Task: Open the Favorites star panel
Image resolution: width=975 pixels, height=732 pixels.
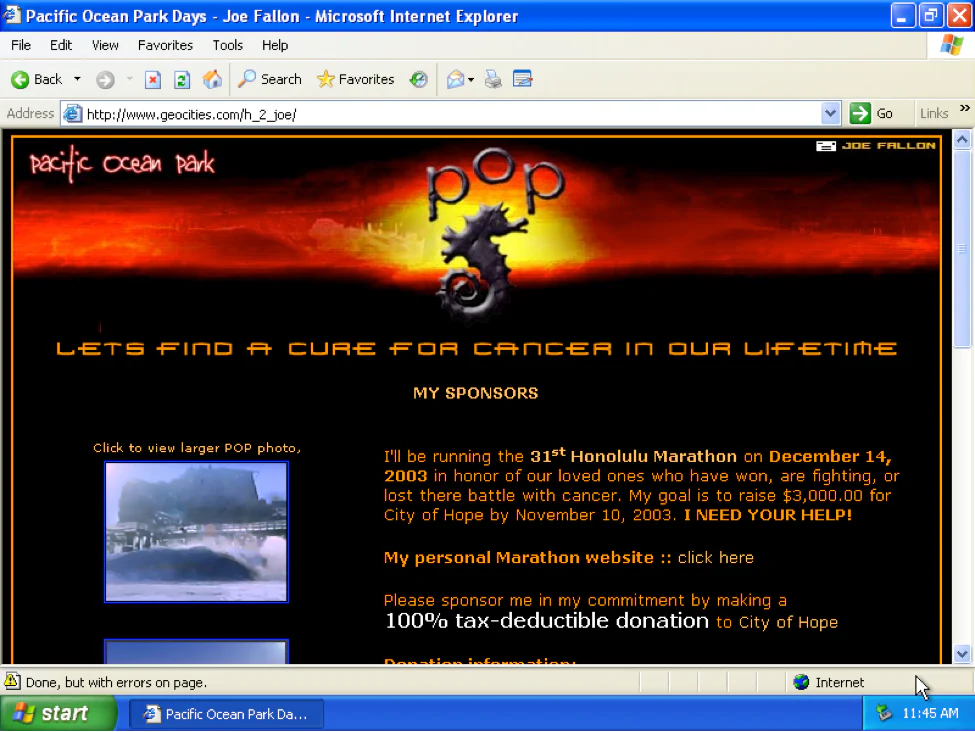Action: (356, 80)
